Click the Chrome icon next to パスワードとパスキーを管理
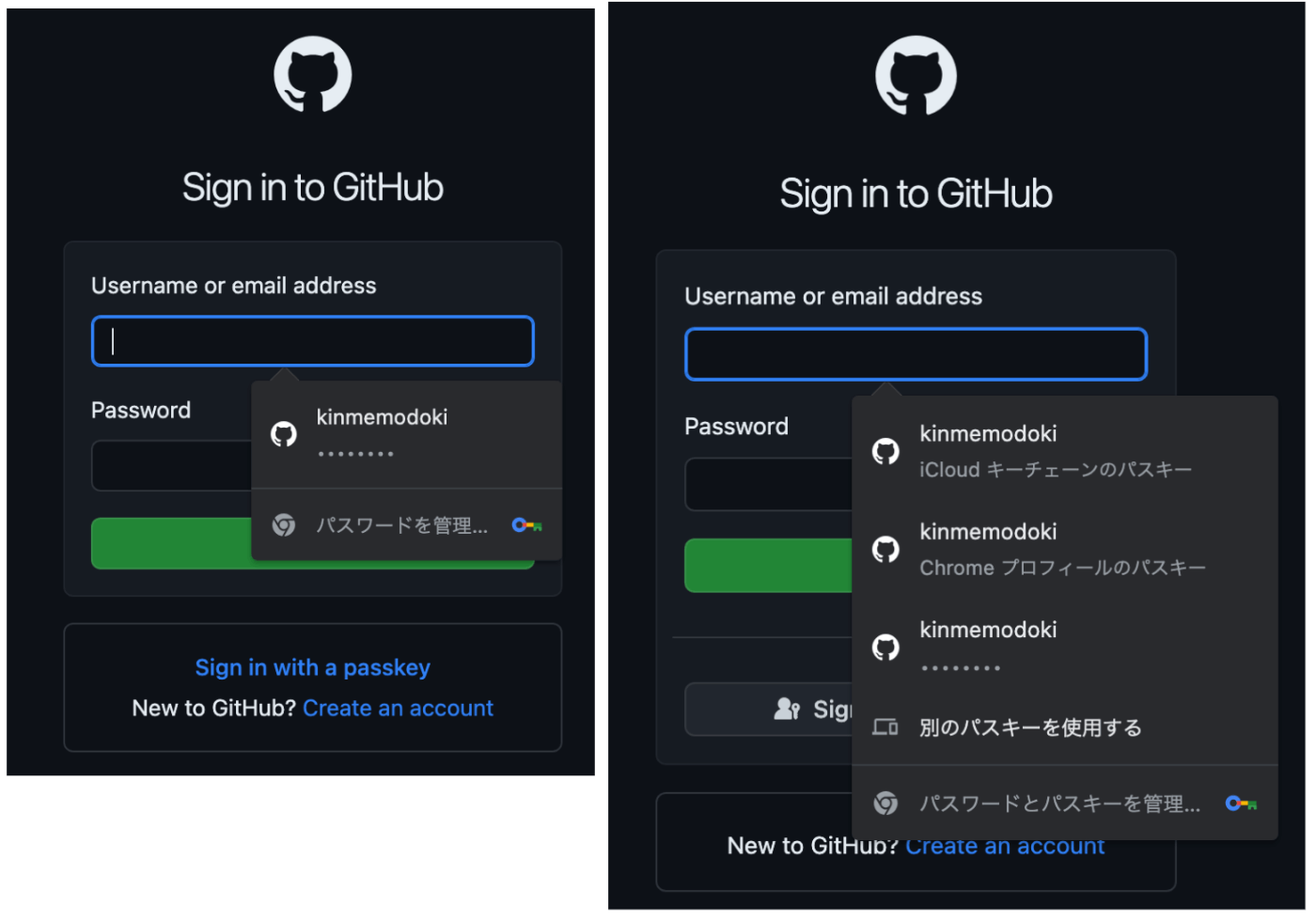 tap(885, 804)
